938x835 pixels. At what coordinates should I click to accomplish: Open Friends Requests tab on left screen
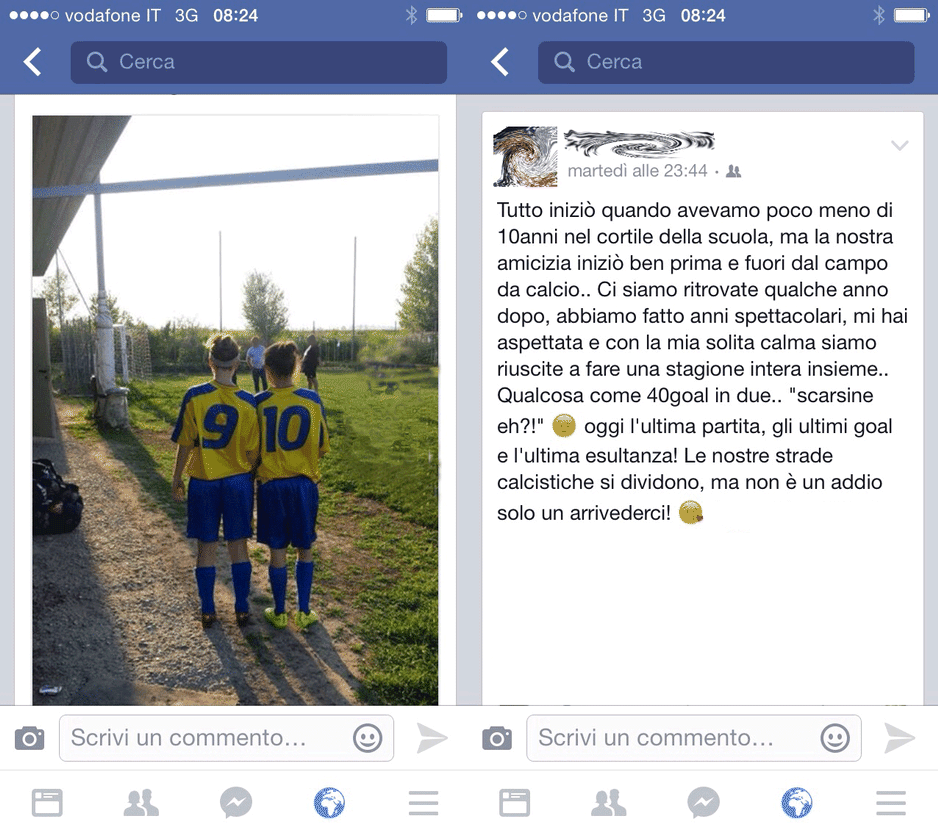click(x=141, y=803)
